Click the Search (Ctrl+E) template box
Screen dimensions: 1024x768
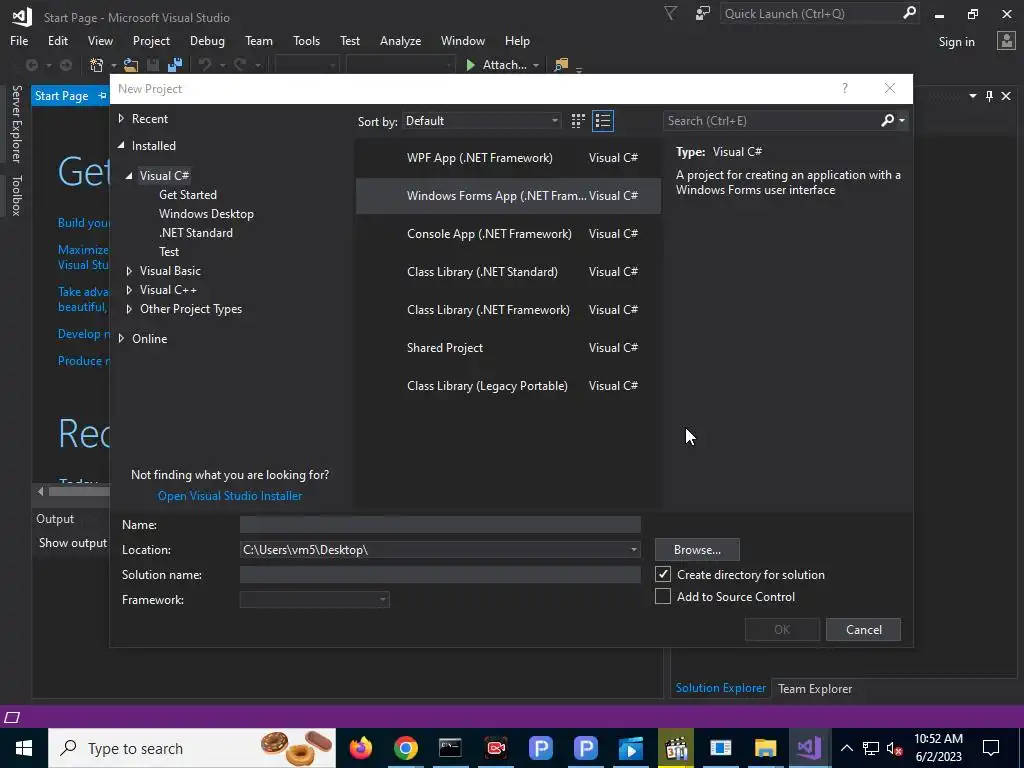[x=773, y=121]
